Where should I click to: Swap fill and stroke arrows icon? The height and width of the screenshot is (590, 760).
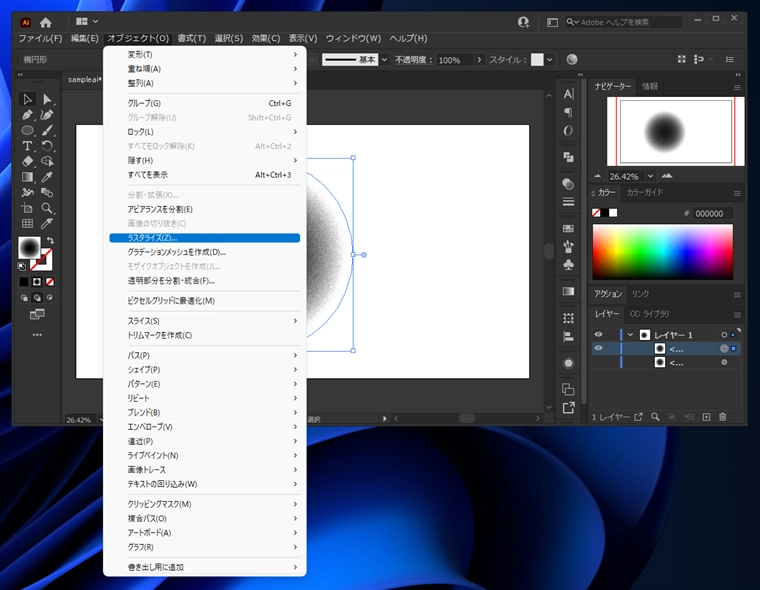tap(50, 240)
